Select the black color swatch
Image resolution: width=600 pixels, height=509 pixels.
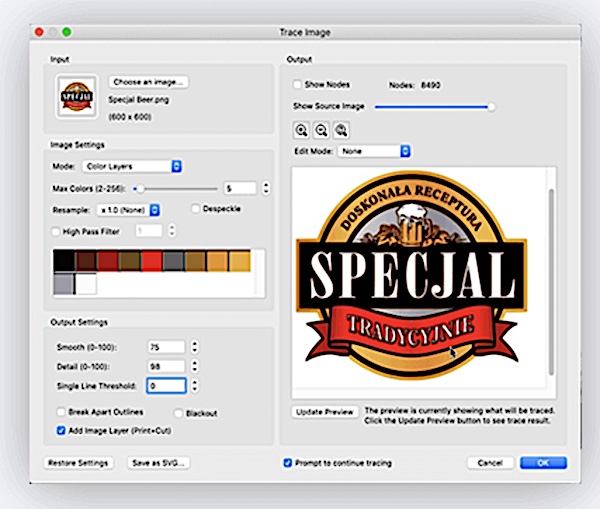(x=64, y=261)
